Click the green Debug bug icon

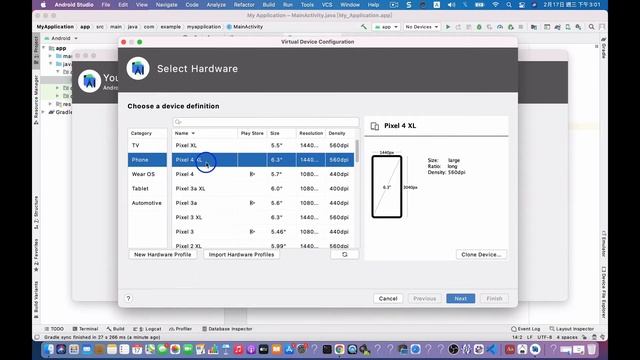tap(479, 27)
